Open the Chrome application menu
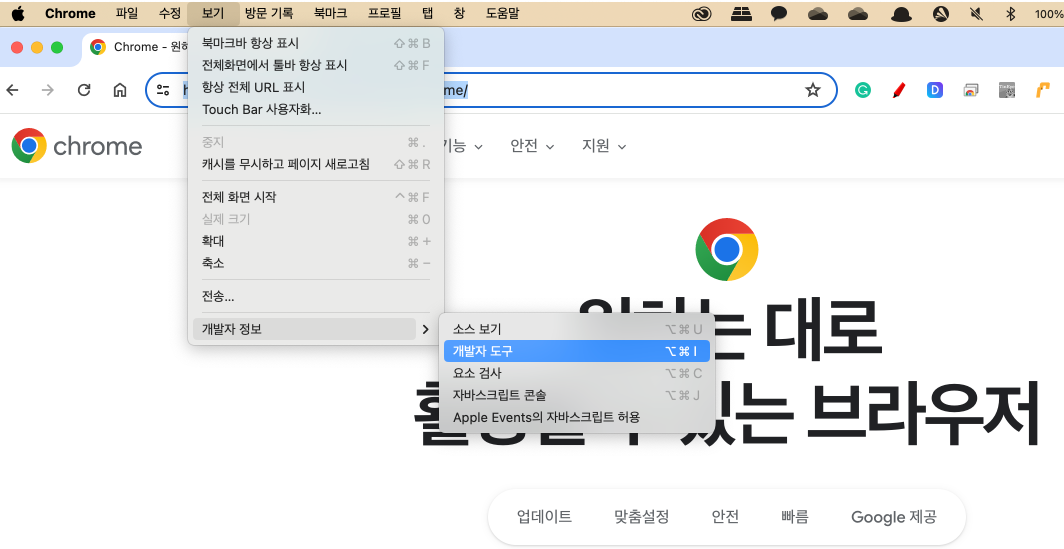The image size is (1064, 549). pyautogui.click(x=70, y=13)
